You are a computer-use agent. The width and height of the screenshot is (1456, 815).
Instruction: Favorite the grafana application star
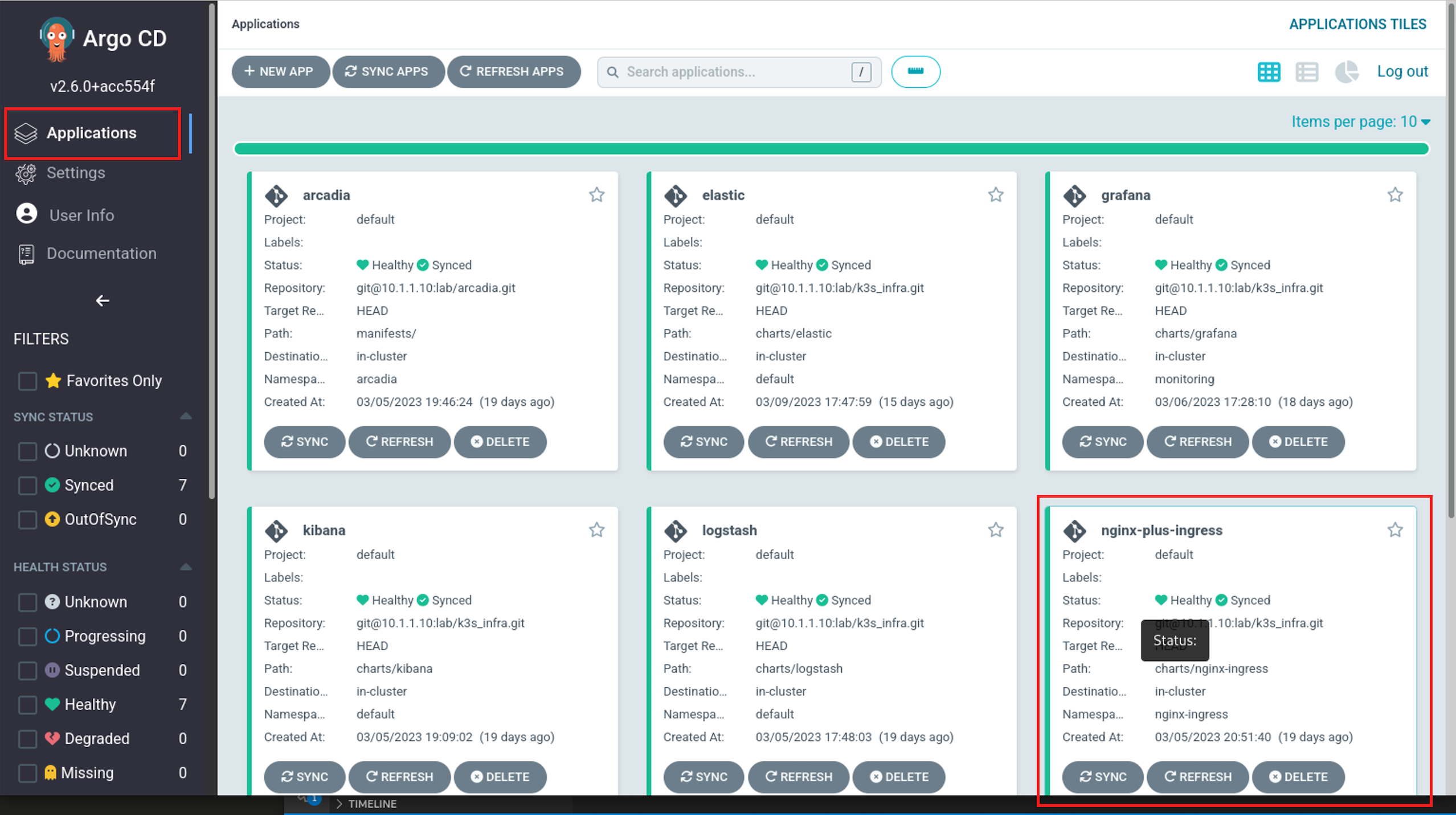1394,195
